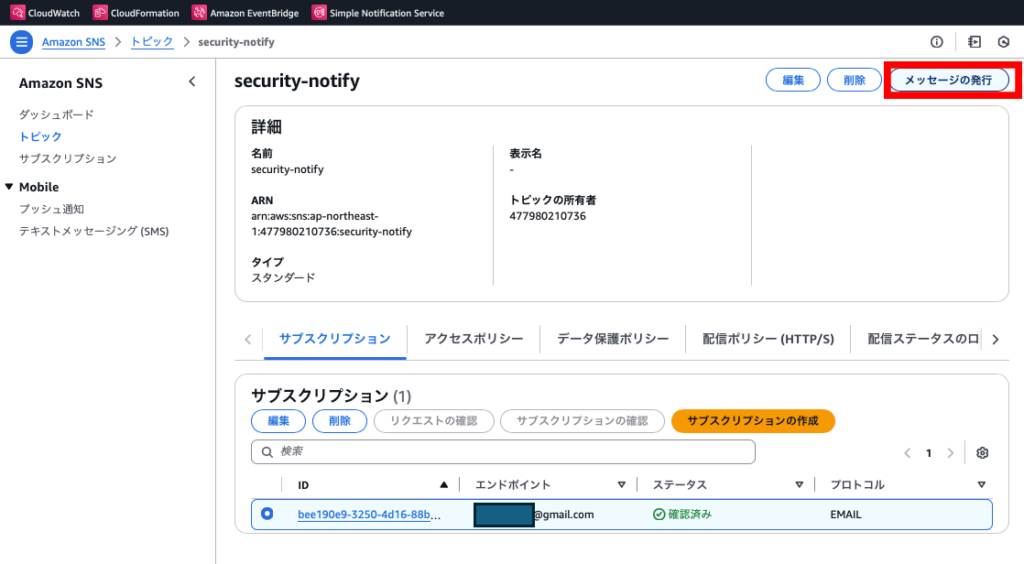Open CloudWatch service icon shortcut
The width and height of the screenshot is (1024, 564).
pos(18,12)
